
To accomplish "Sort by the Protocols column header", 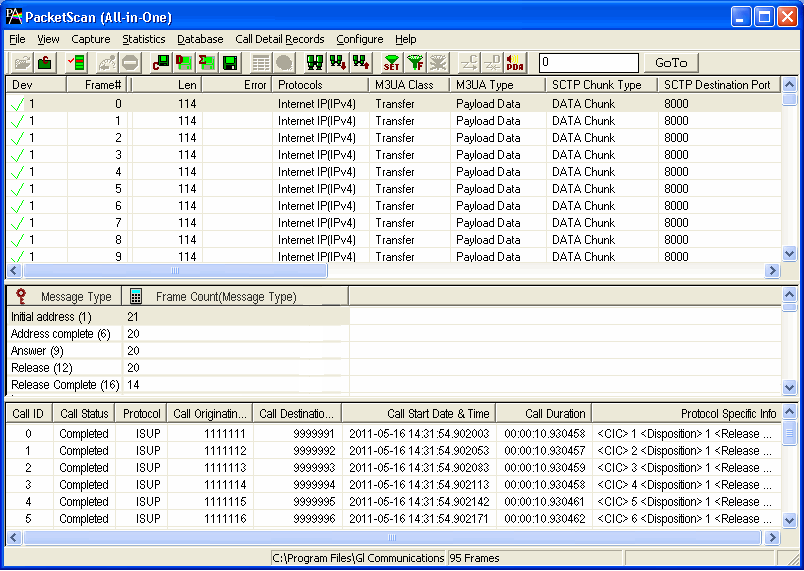I will [320, 85].
